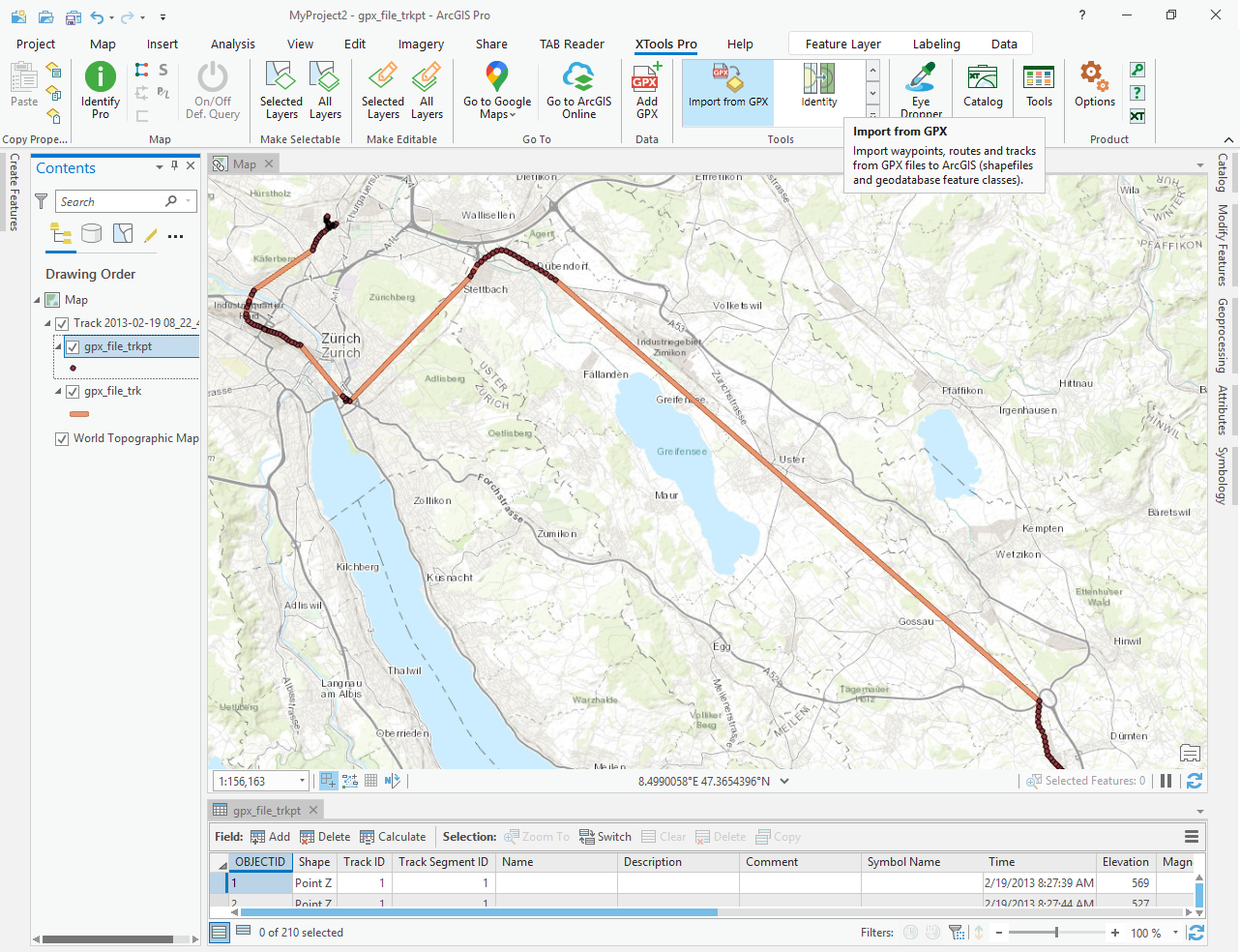
Task: Click Go to ArcGIS Online icon
Action: [578, 77]
